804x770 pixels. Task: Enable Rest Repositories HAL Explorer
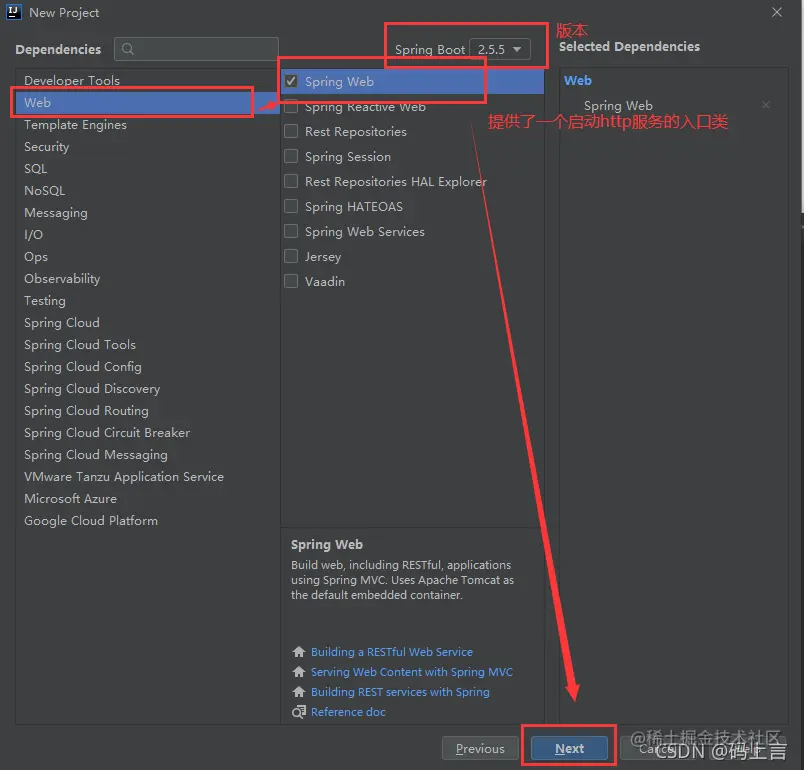(x=291, y=181)
